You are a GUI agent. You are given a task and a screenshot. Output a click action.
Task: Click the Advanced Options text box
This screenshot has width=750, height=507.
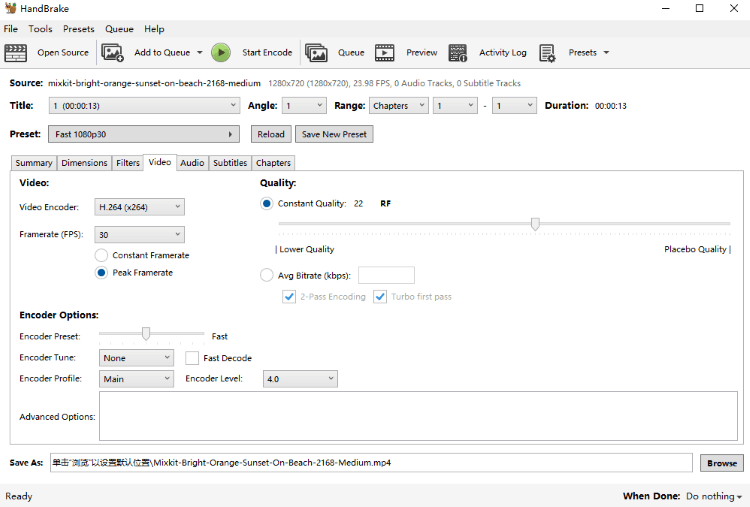(x=418, y=416)
